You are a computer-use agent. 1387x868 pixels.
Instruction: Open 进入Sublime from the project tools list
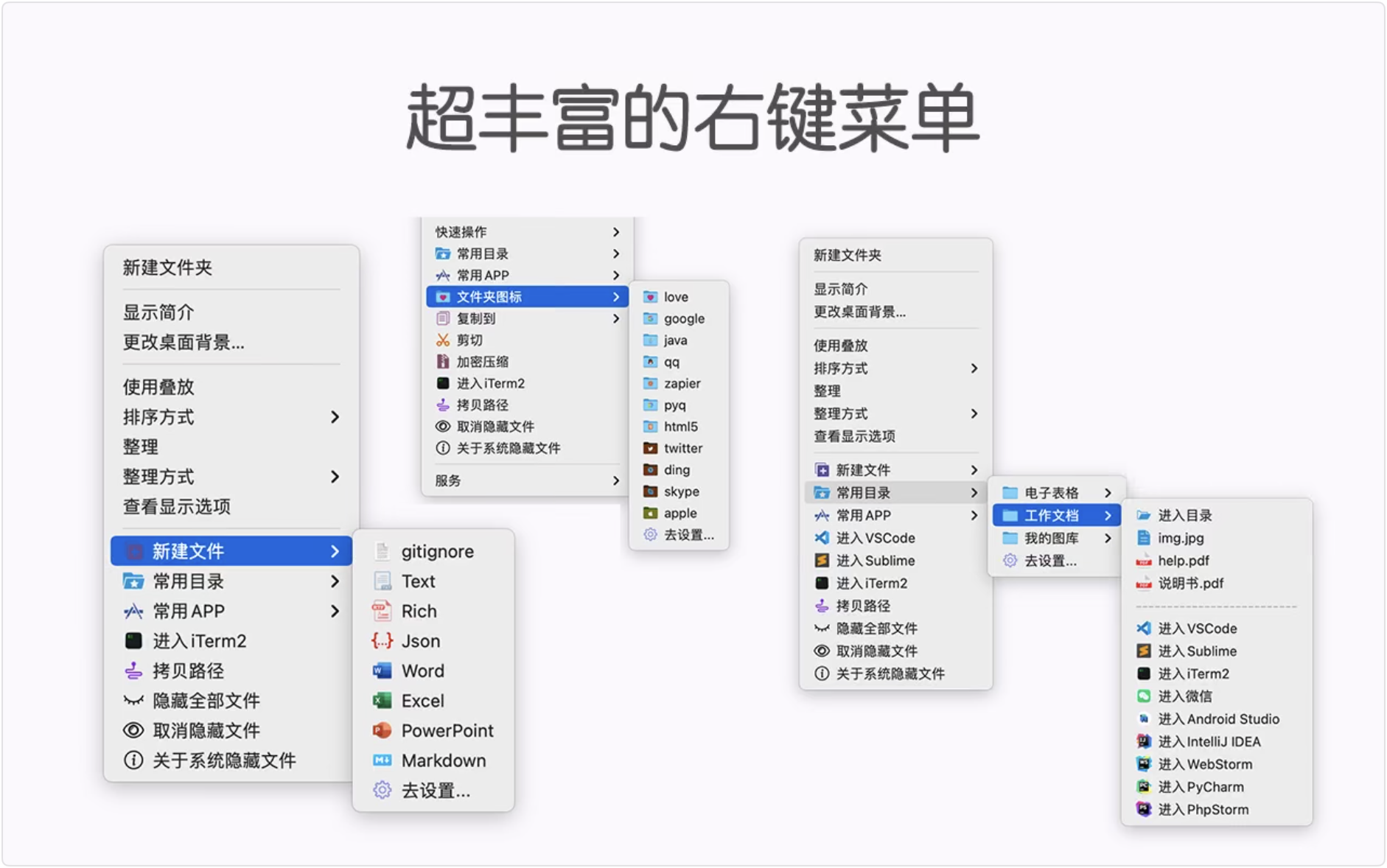tap(1197, 651)
